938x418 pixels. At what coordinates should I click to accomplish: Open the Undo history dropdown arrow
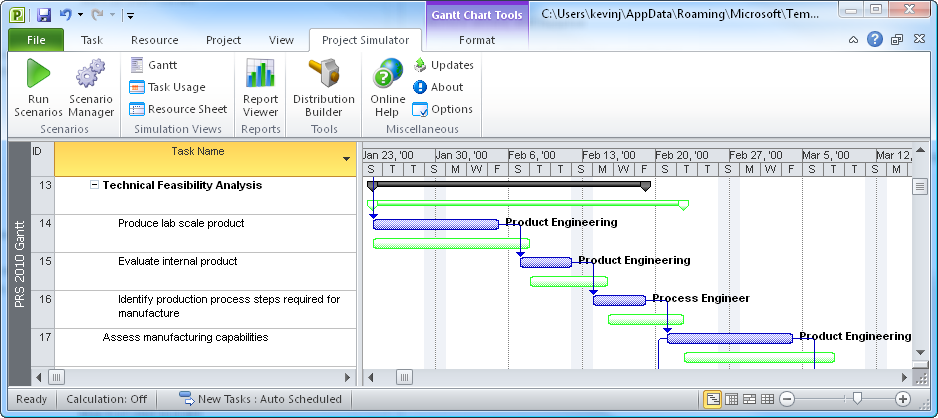(x=81, y=15)
